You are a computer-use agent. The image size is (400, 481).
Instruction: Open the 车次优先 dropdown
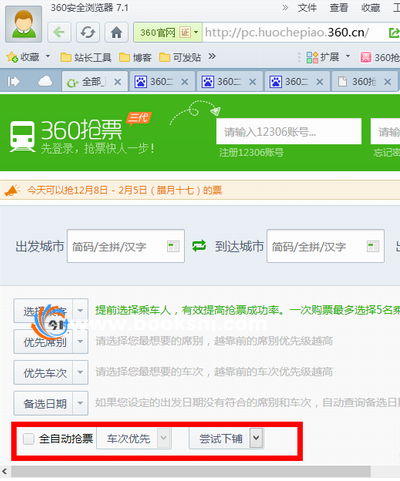134,439
